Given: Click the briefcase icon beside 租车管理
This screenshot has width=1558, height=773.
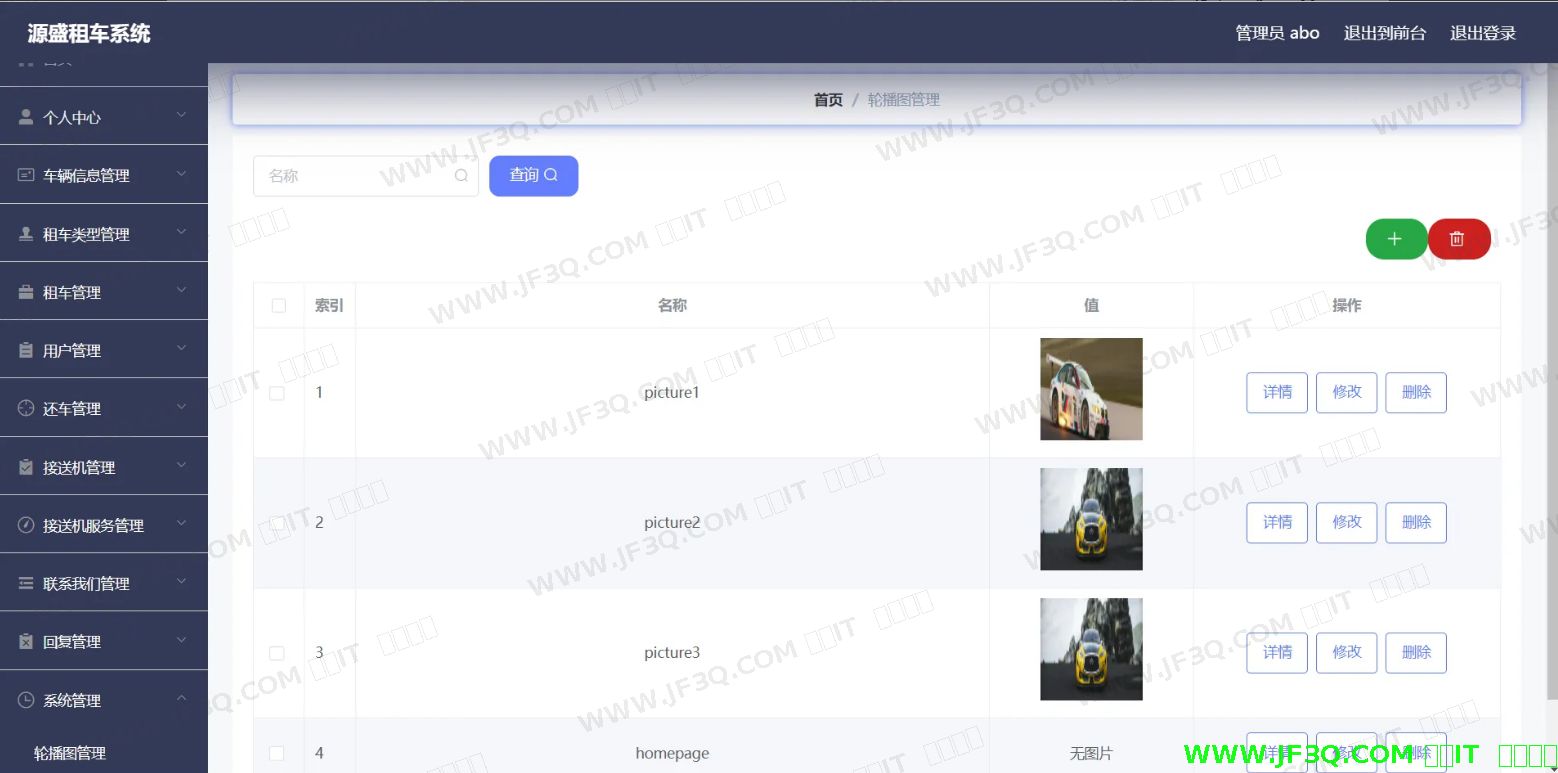Looking at the screenshot, I should point(26,292).
